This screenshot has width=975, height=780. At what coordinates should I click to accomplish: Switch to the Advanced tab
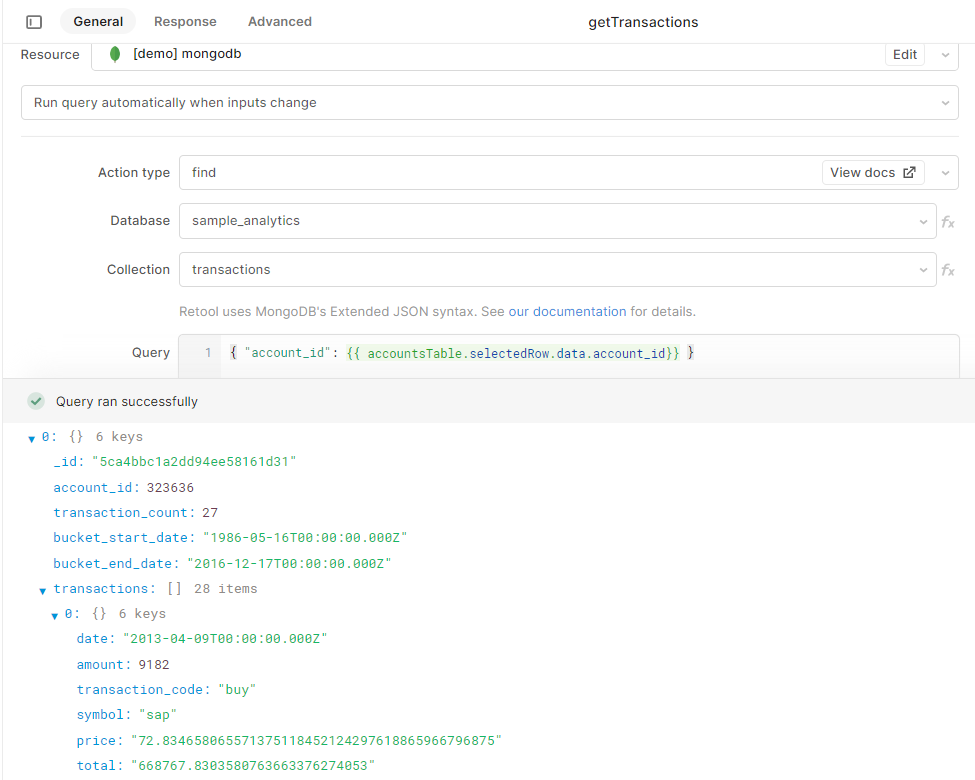tap(280, 22)
